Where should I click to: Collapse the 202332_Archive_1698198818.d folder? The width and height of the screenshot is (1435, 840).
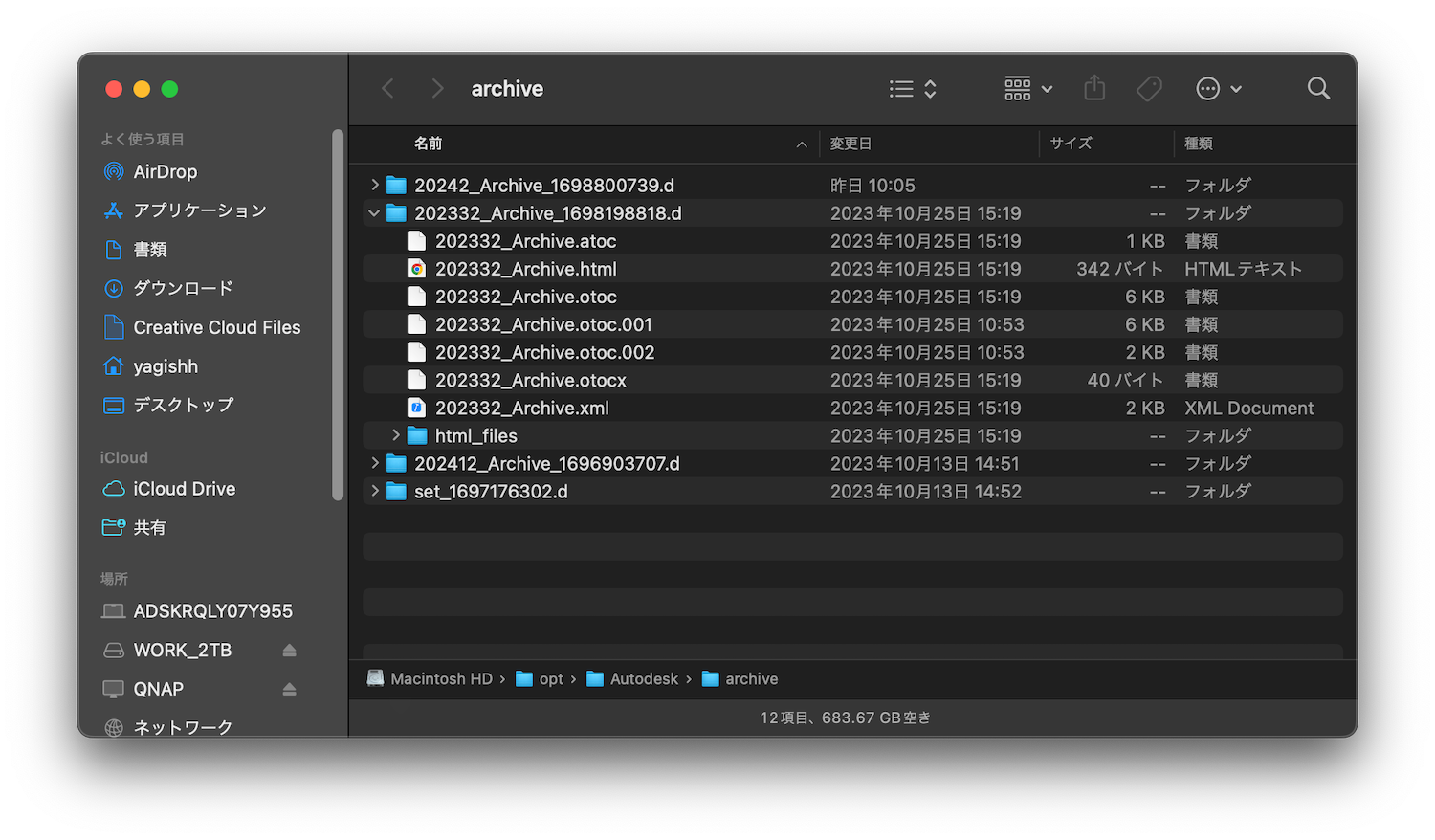click(374, 213)
